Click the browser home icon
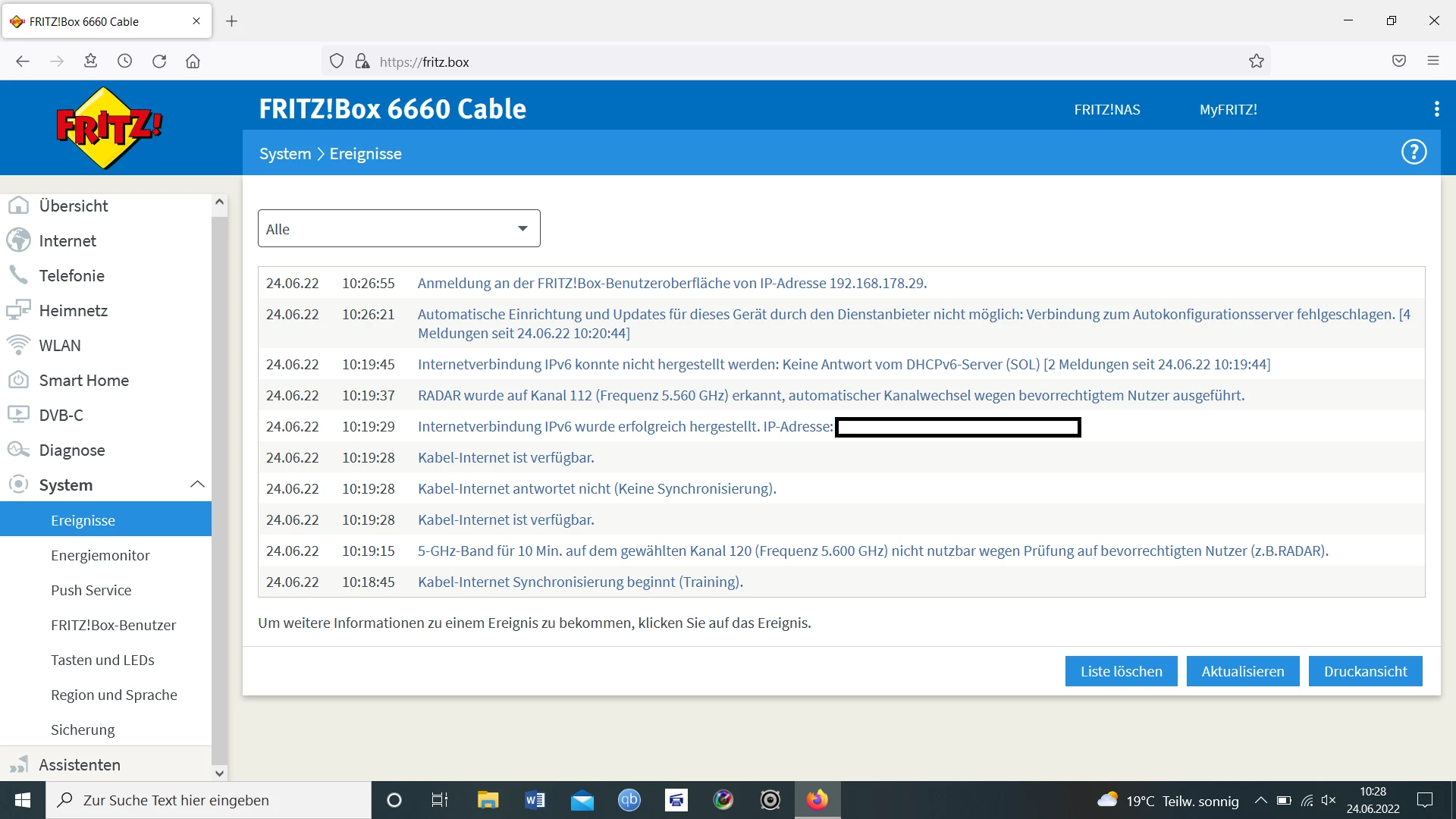This screenshot has width=1456, height=819. click(193, 61)
